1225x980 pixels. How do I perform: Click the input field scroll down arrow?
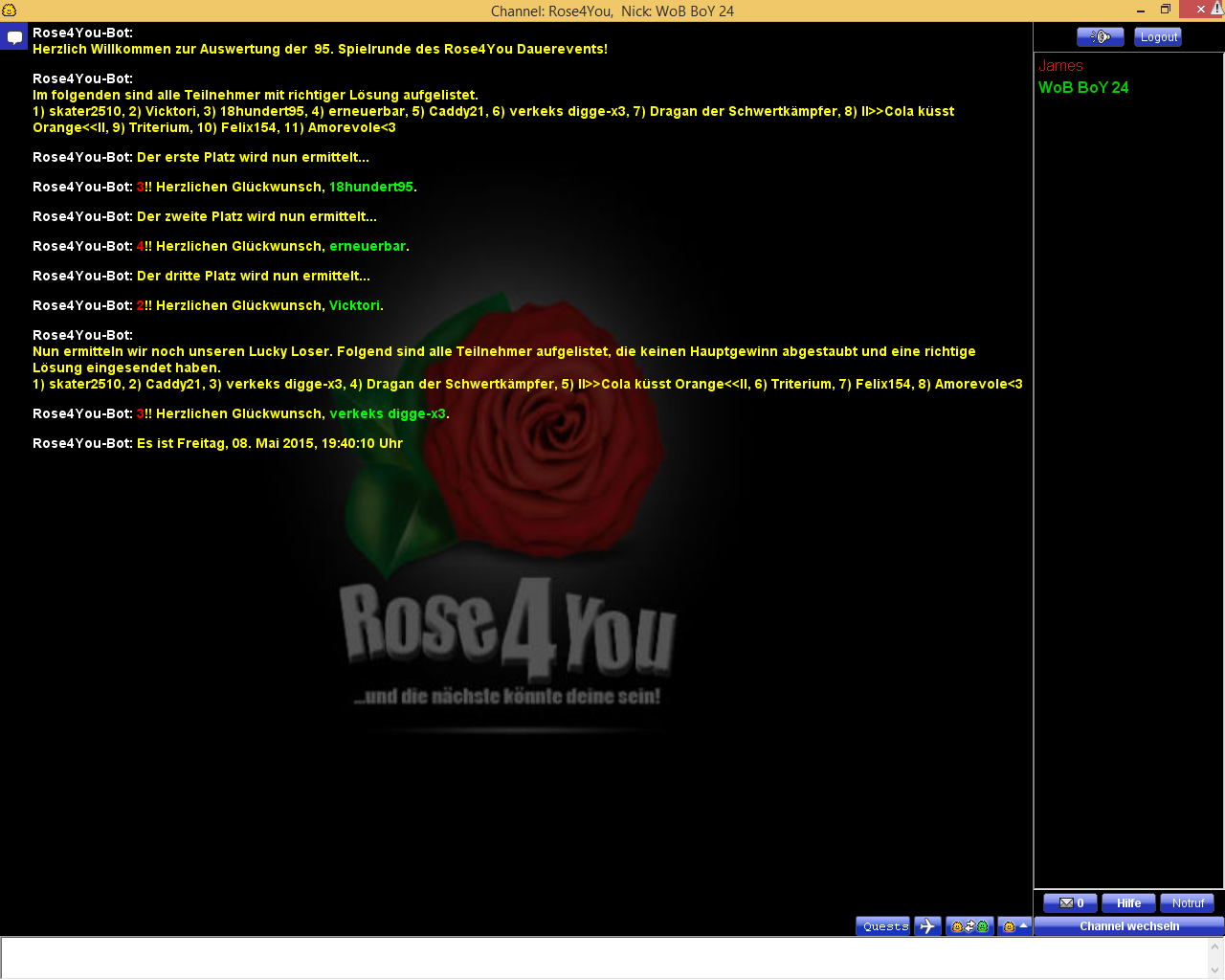pos(1215,969)
